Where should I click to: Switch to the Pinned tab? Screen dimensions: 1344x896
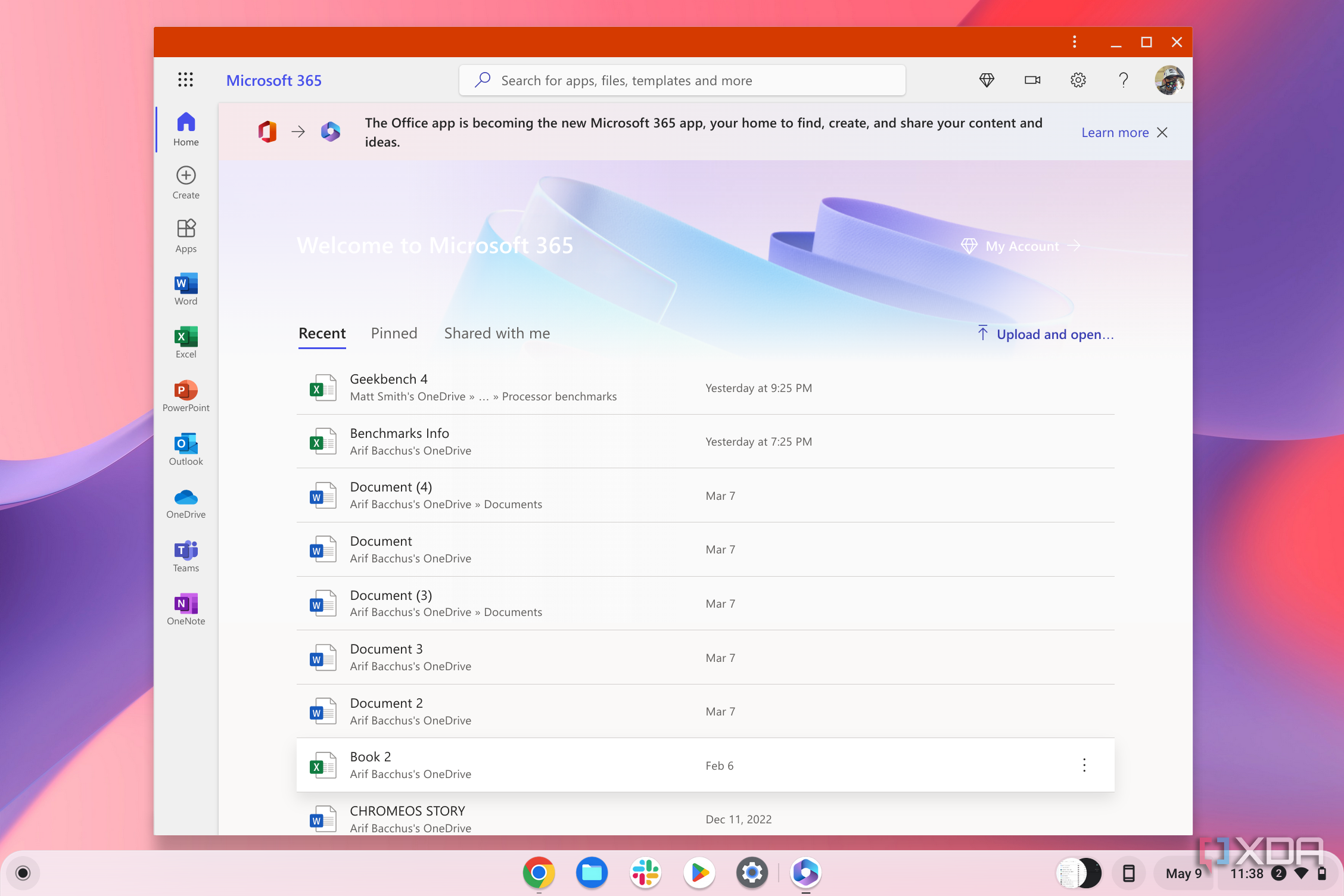coord(394,334)
